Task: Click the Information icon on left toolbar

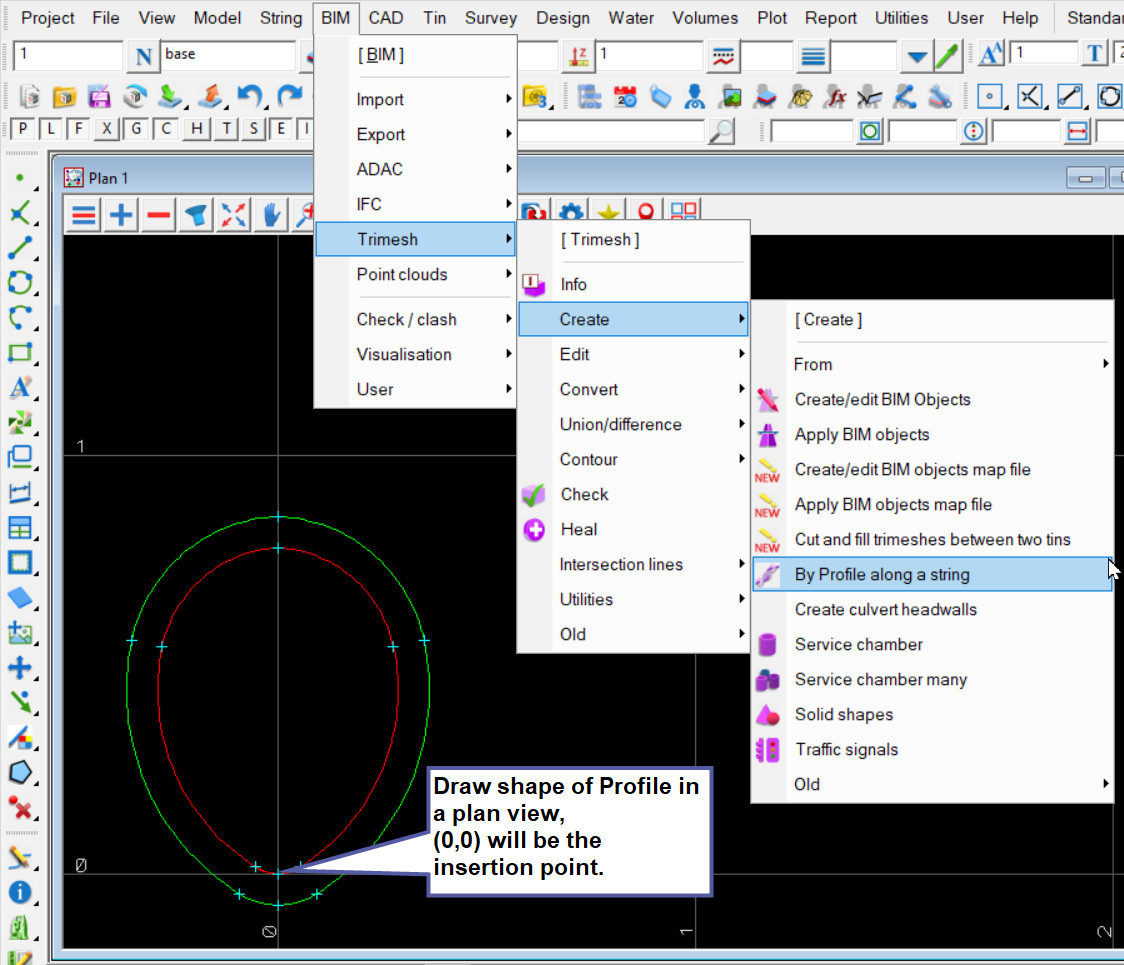Action: click(19, 893)
